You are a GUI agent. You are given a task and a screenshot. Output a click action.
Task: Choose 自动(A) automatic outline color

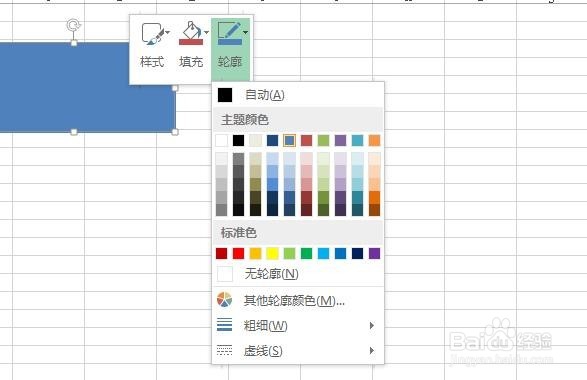298,95
